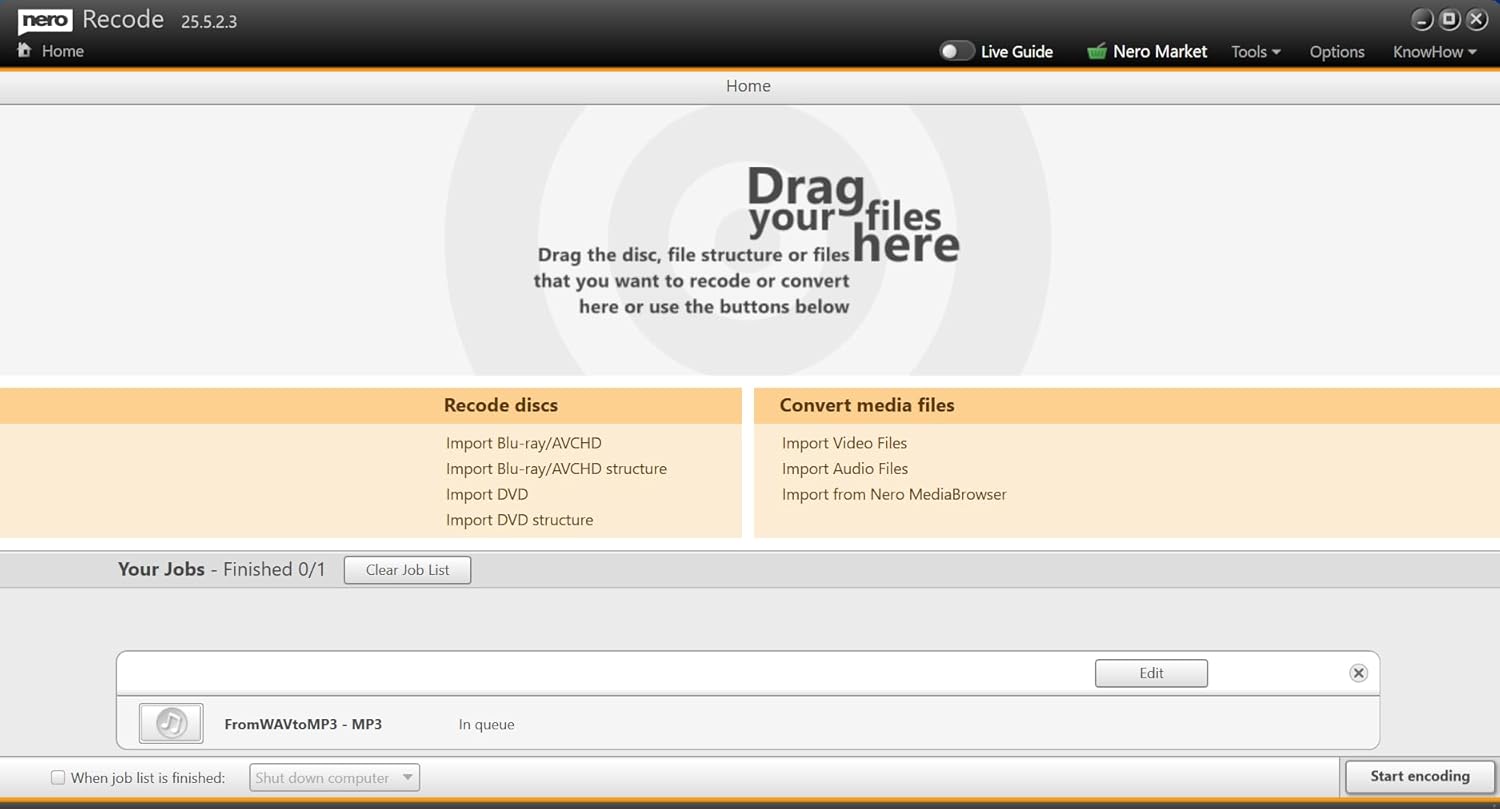Click the music note job thumbnail
Viewport: 1500px width, 809px height.
point(171,723)
